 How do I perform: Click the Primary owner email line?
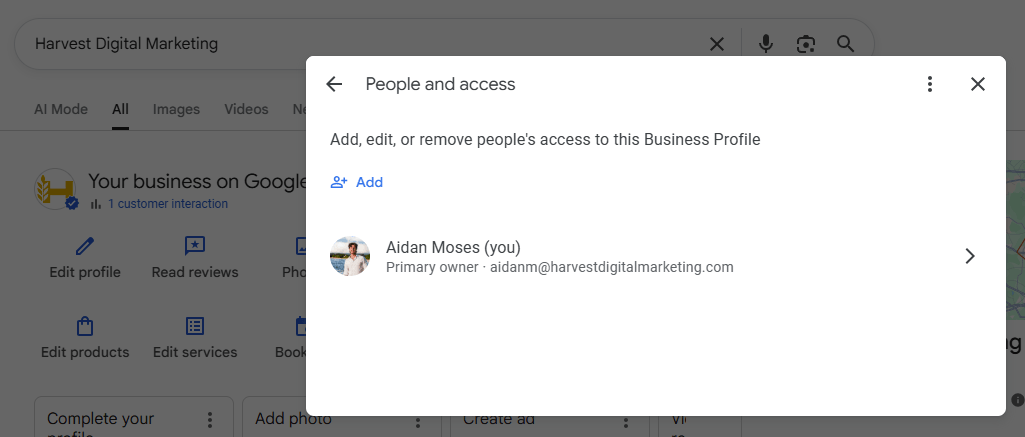click(x=560, y=267)
